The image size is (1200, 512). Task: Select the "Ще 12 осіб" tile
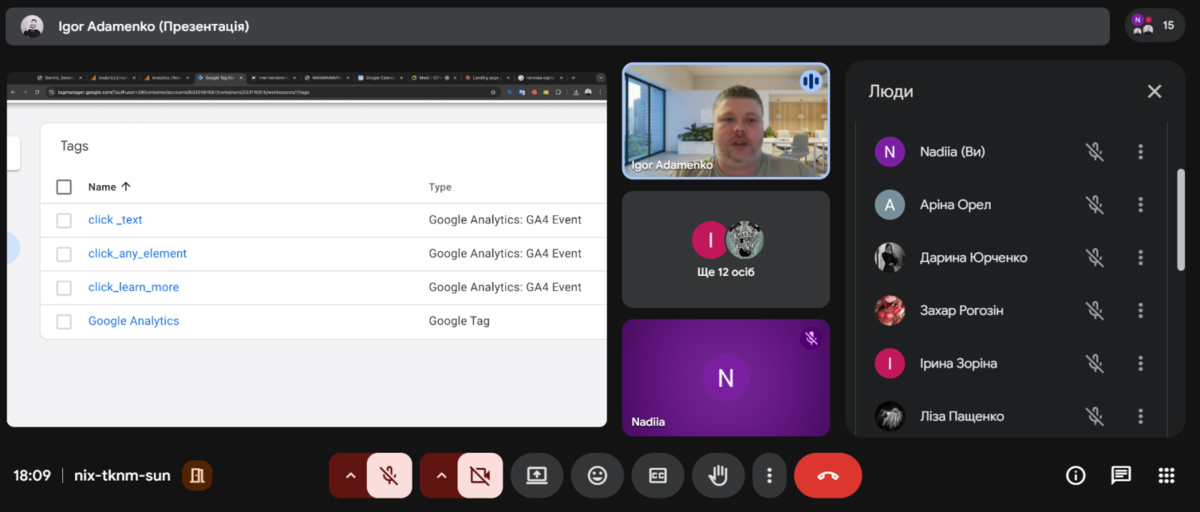pos(726,249)
